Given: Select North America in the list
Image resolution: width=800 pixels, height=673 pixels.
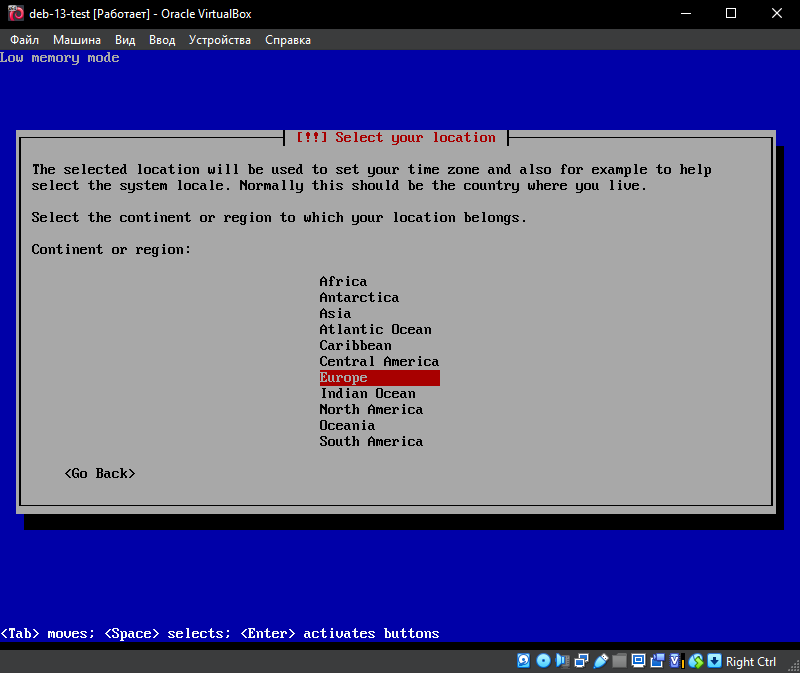Looking at the screenshot, I should pos(371,410).
